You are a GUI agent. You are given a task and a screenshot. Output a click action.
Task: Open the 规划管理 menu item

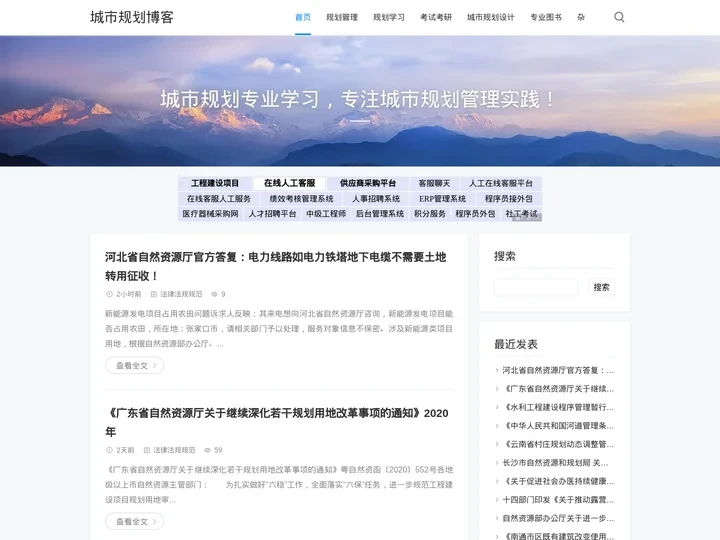click(342, 17)
